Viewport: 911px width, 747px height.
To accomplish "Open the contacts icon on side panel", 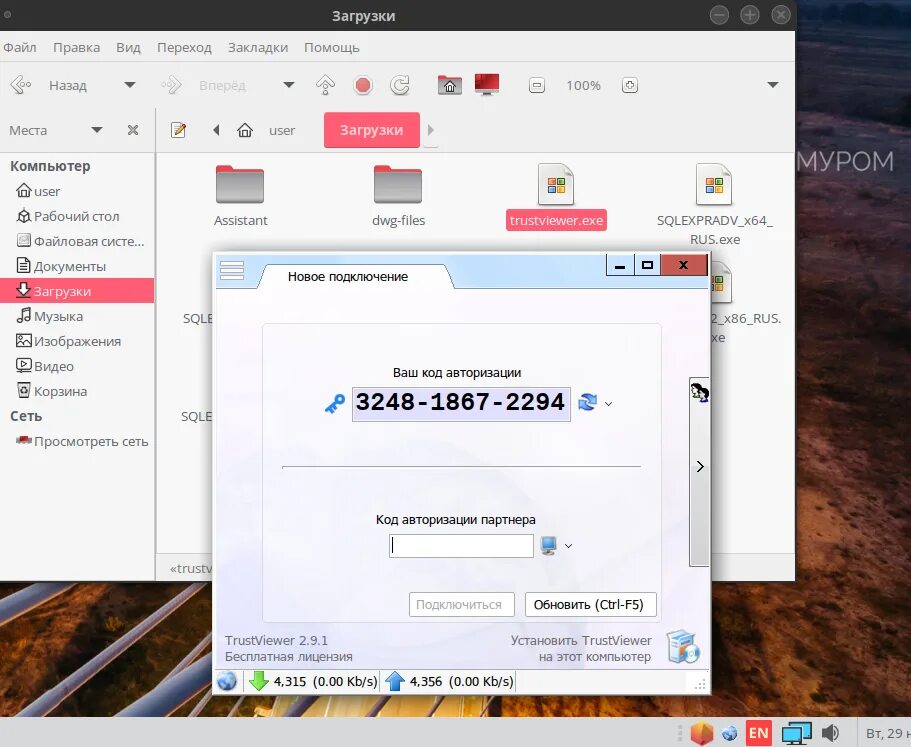I will (x=700, y=392).
